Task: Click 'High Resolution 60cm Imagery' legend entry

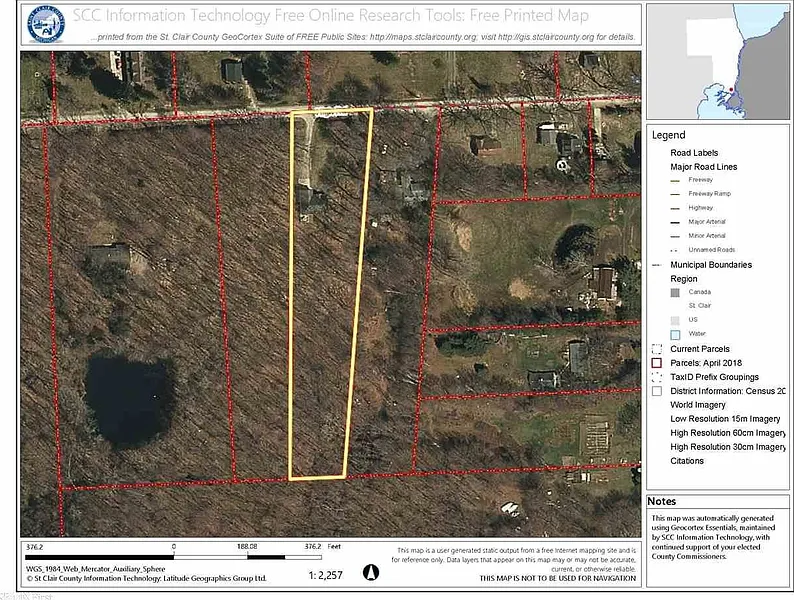Action: coord(728,433)
